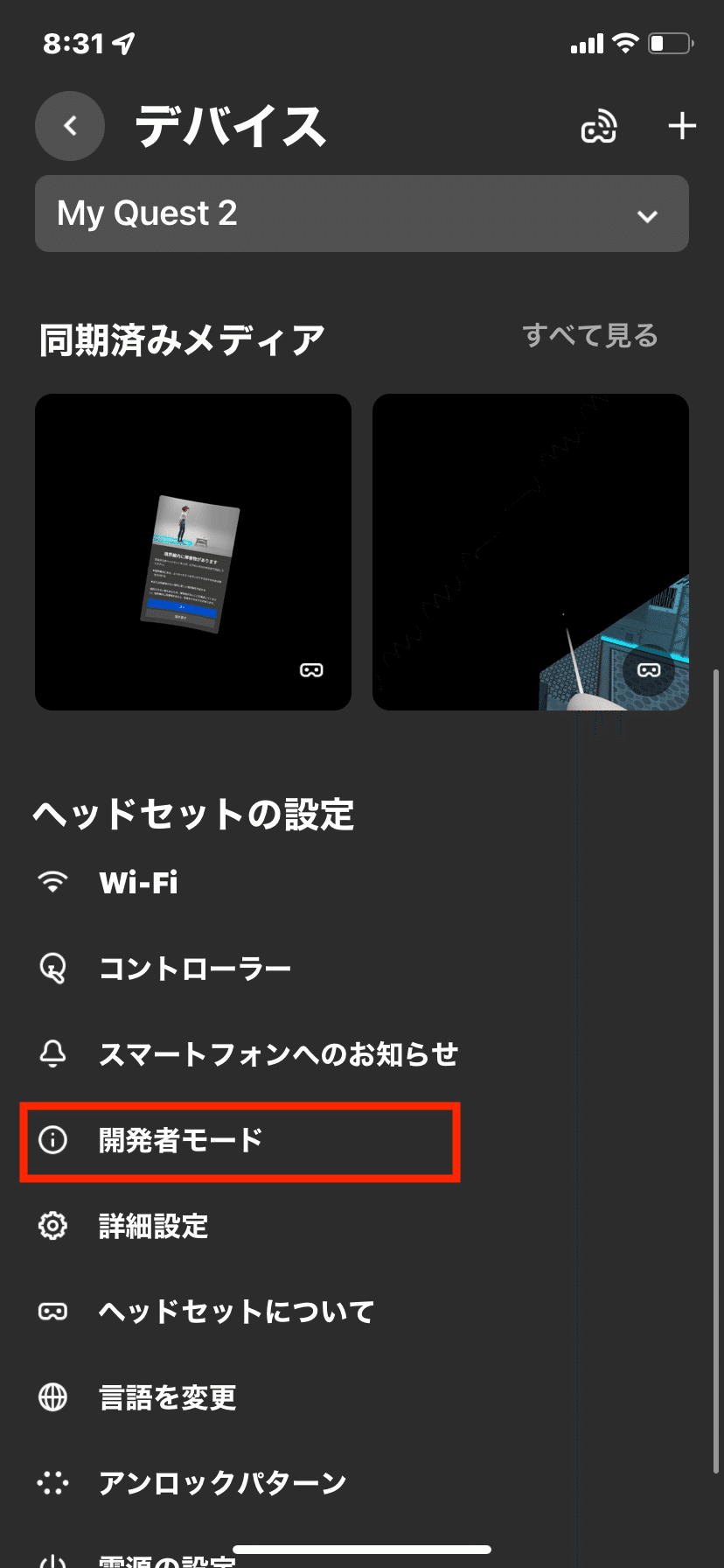Screen dimensions: 724x1568
Task: Tap the back arrow button
Action: click(x=70, y=126)
